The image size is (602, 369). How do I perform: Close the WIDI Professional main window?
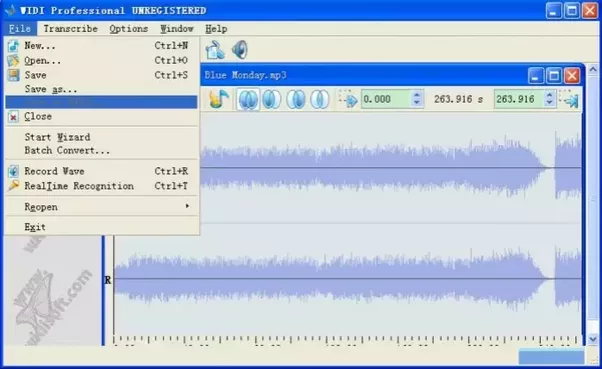(590, 10)
